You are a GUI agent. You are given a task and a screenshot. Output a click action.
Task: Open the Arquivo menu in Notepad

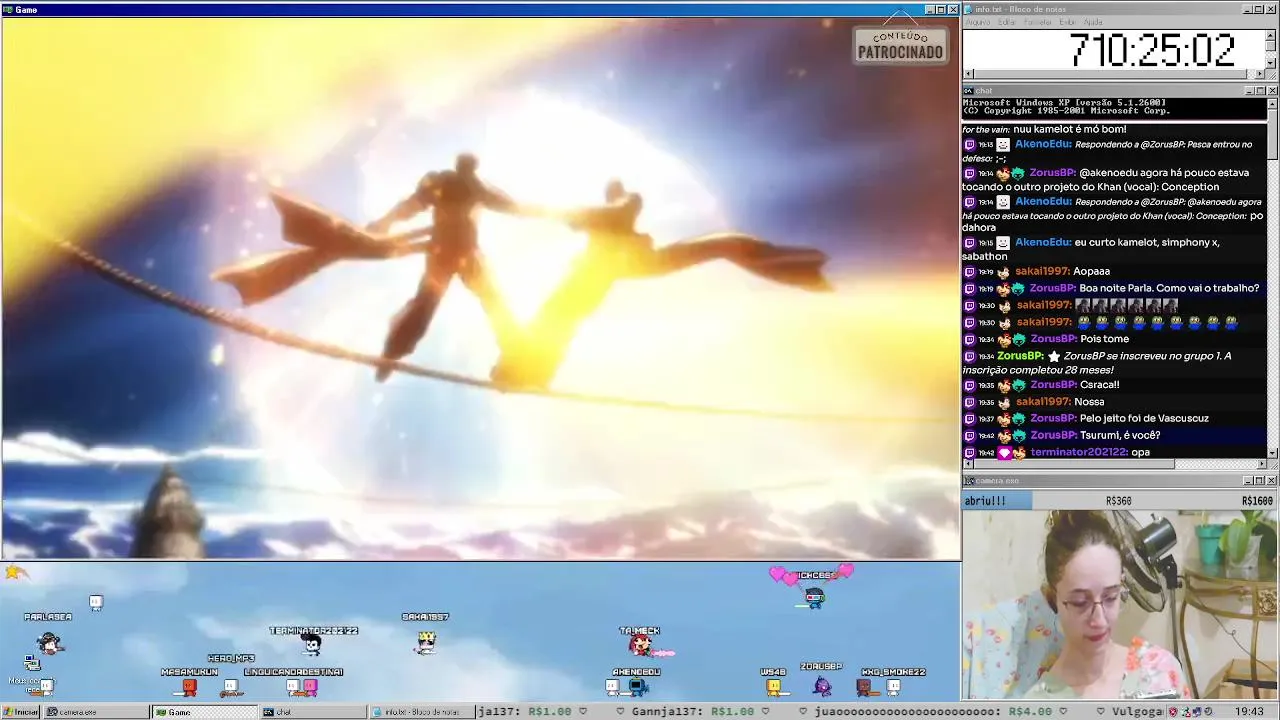point(977,22)
